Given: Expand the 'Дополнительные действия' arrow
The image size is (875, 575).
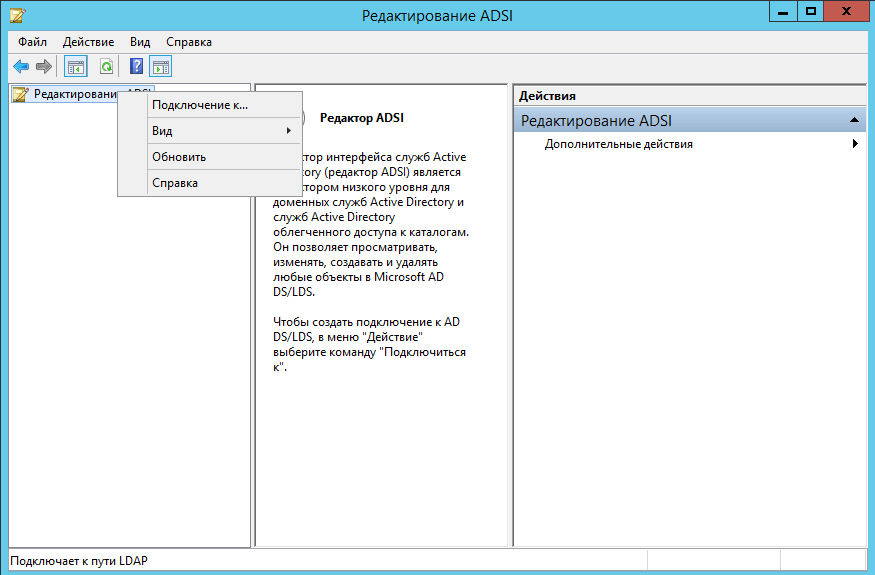Looking at the screenshot, I should (x=855, y=144).
